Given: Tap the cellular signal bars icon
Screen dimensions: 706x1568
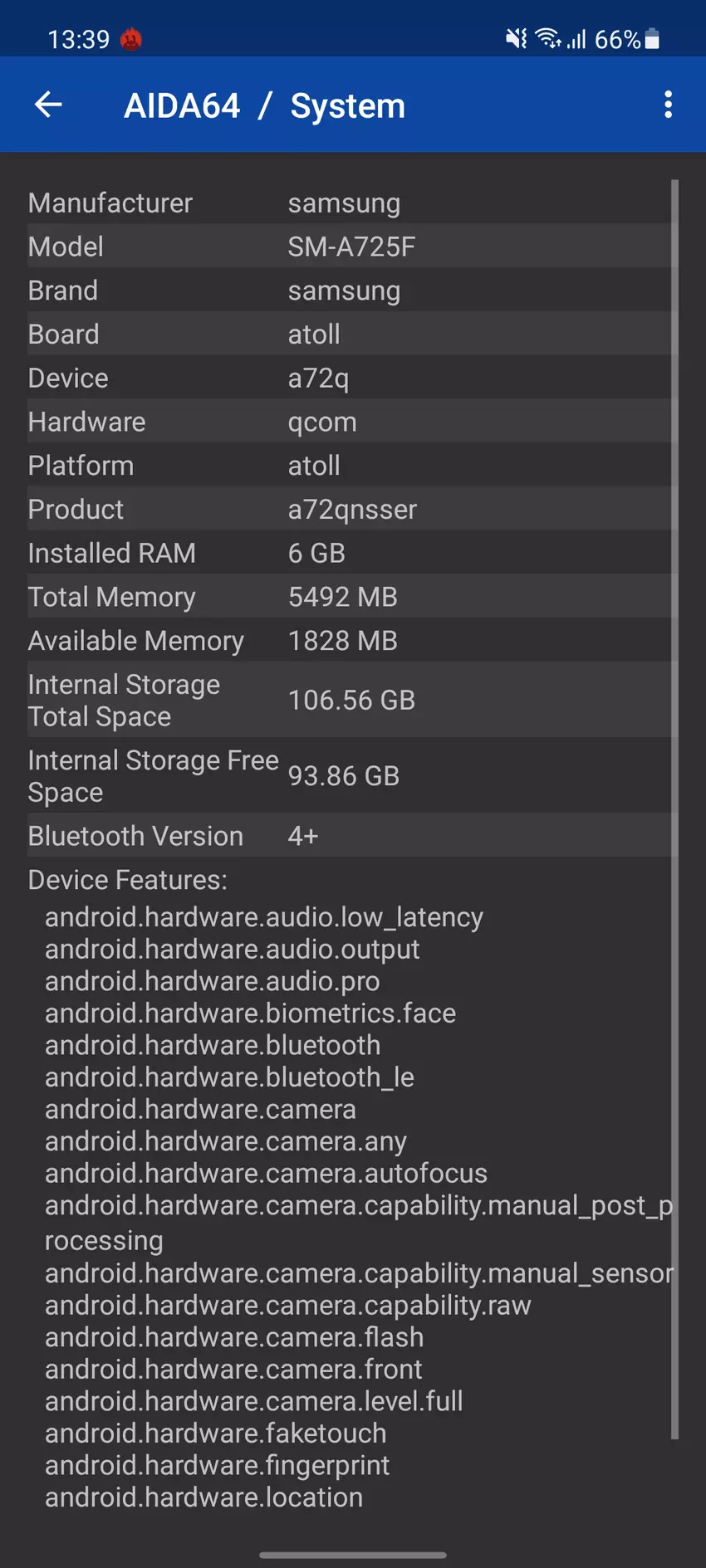Looking at the screenshot, I should pos(577,39).
